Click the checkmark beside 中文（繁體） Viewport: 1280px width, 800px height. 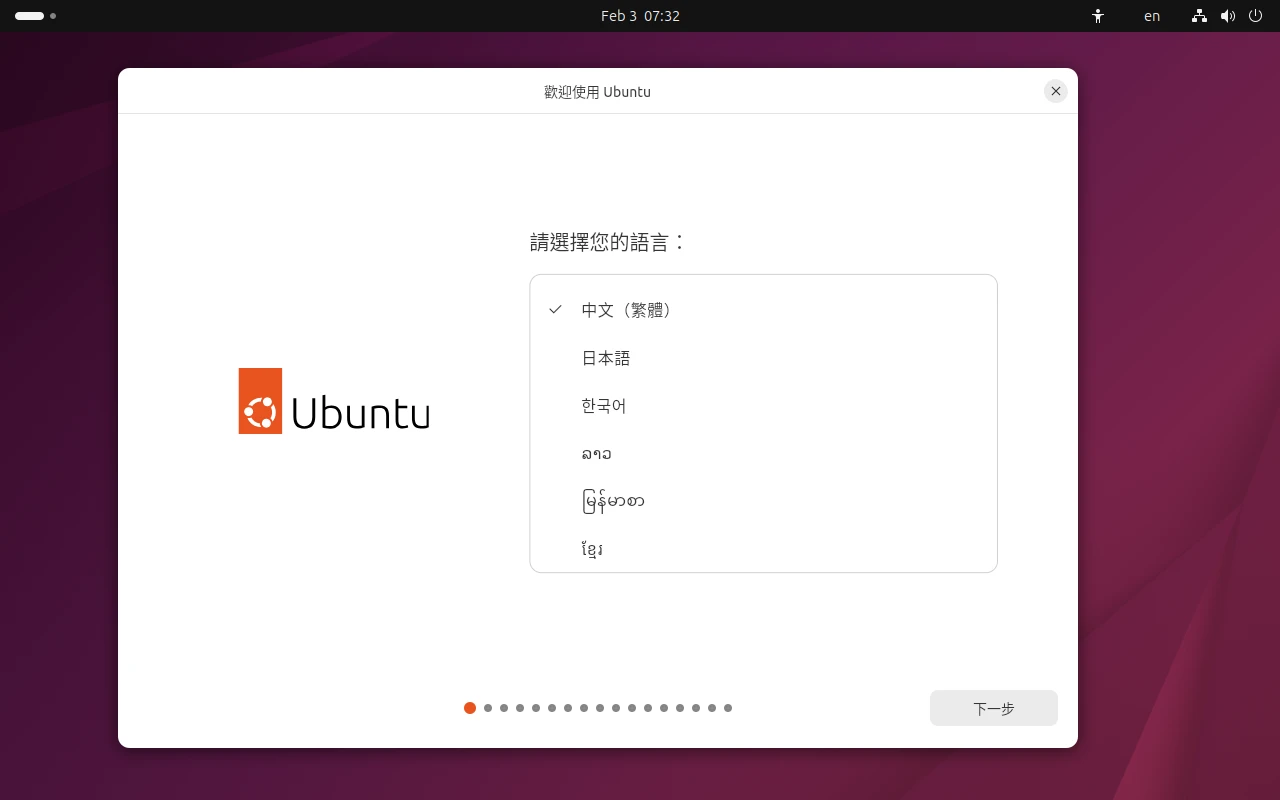click(555, 310)
